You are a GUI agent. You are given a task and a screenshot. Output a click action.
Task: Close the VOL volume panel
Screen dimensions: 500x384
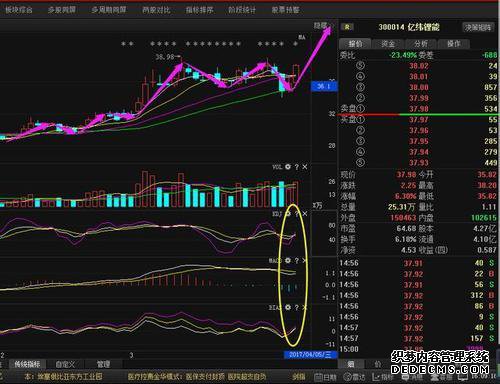[x=305, y=167]
